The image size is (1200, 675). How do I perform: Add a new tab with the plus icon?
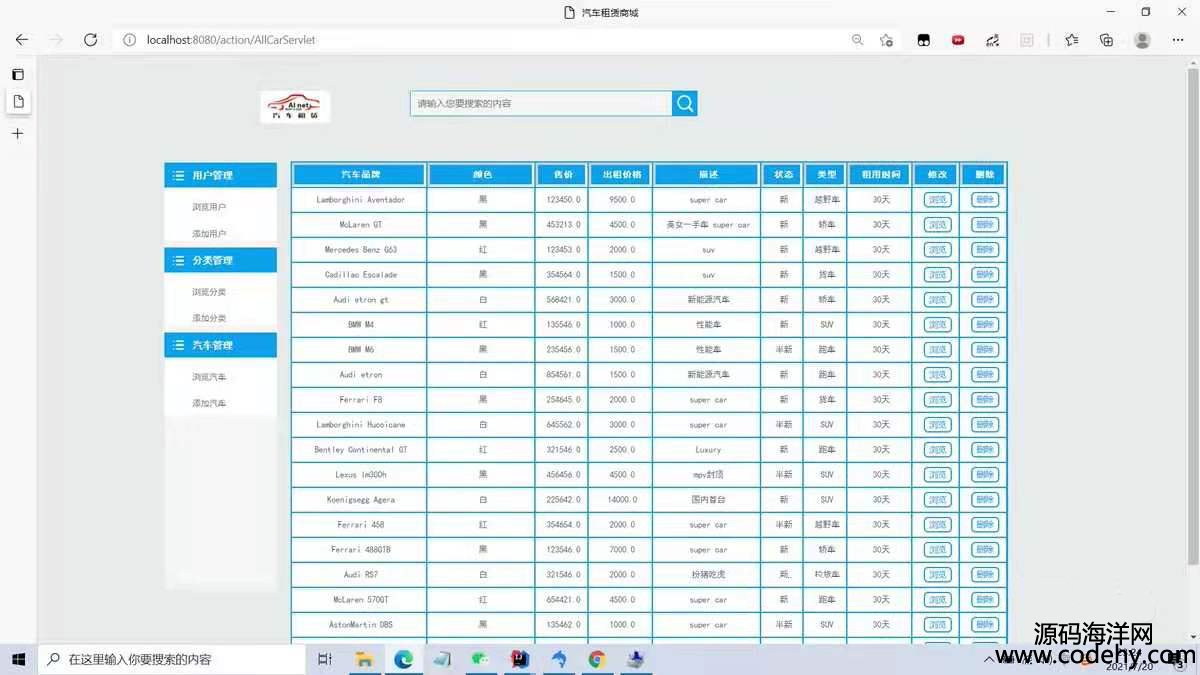tap(17, 133)
